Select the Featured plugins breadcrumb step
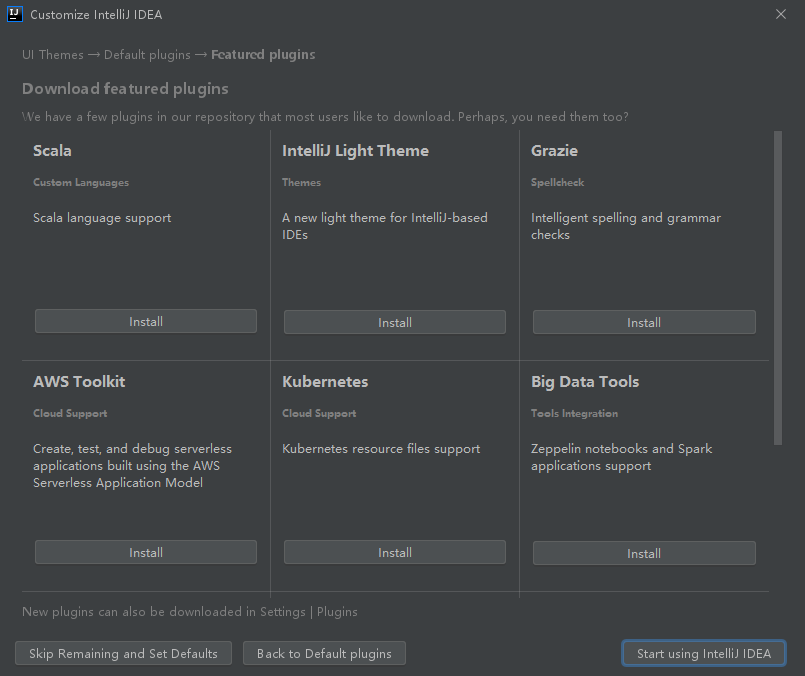Viewport: 805px width, 676px height. tap(263, 55)
